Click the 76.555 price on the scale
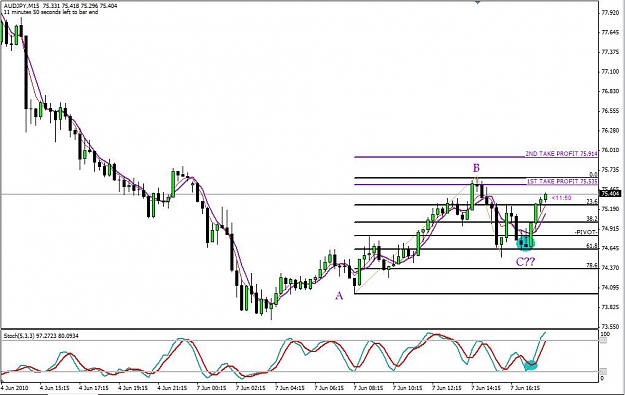Image resolution: width=625 pixels, height=395 pixels. click(x=610, y=111)
